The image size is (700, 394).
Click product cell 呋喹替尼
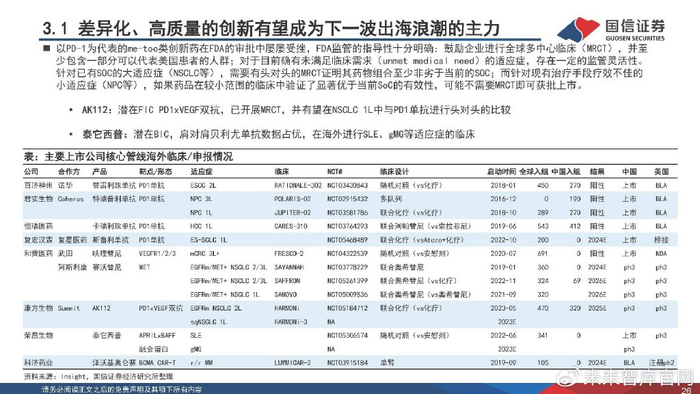point(107,253)
